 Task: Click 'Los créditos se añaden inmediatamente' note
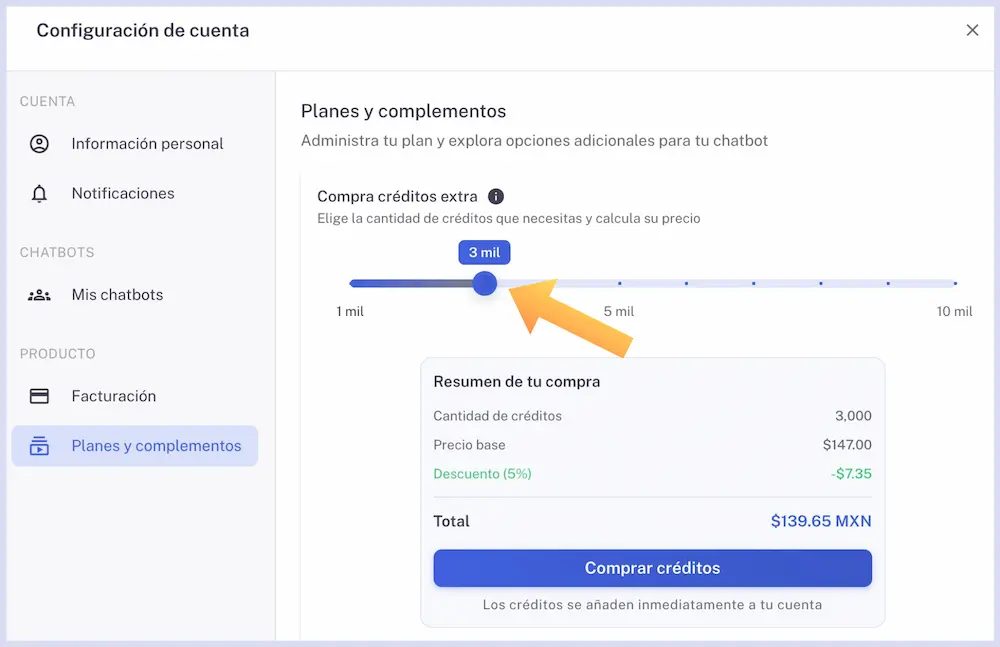652,605
